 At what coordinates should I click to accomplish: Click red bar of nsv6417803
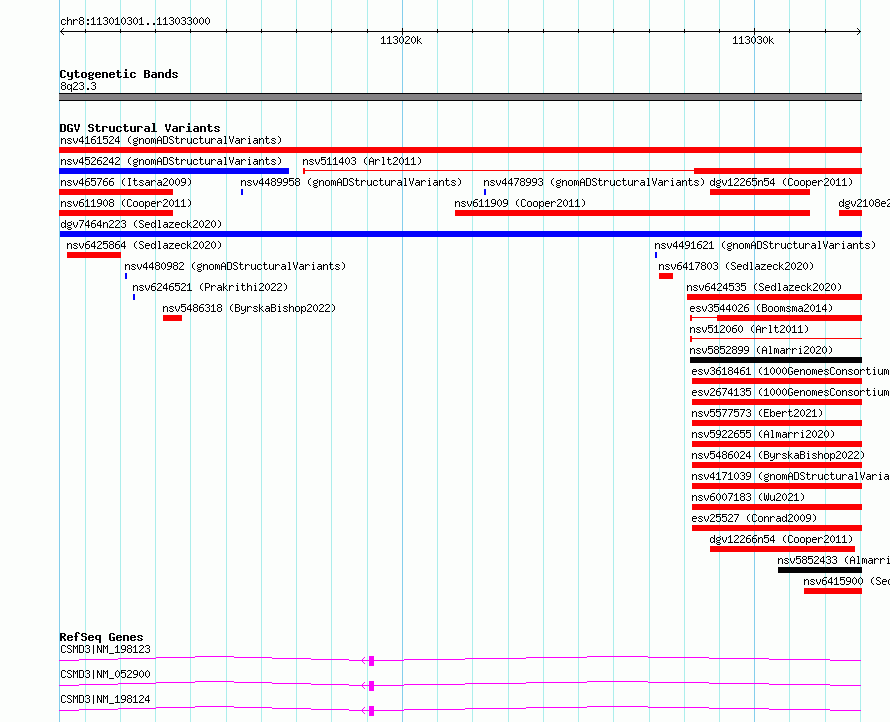tap(666, 276)
